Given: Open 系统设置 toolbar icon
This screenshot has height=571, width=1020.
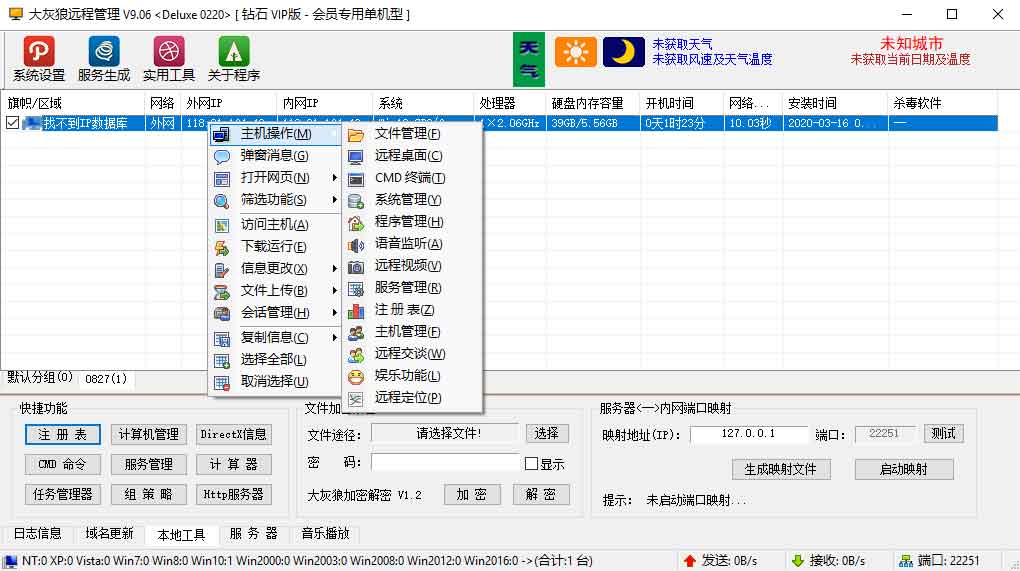Looking at the screenshot, I should pyautogui.click(x=39, y=52).
